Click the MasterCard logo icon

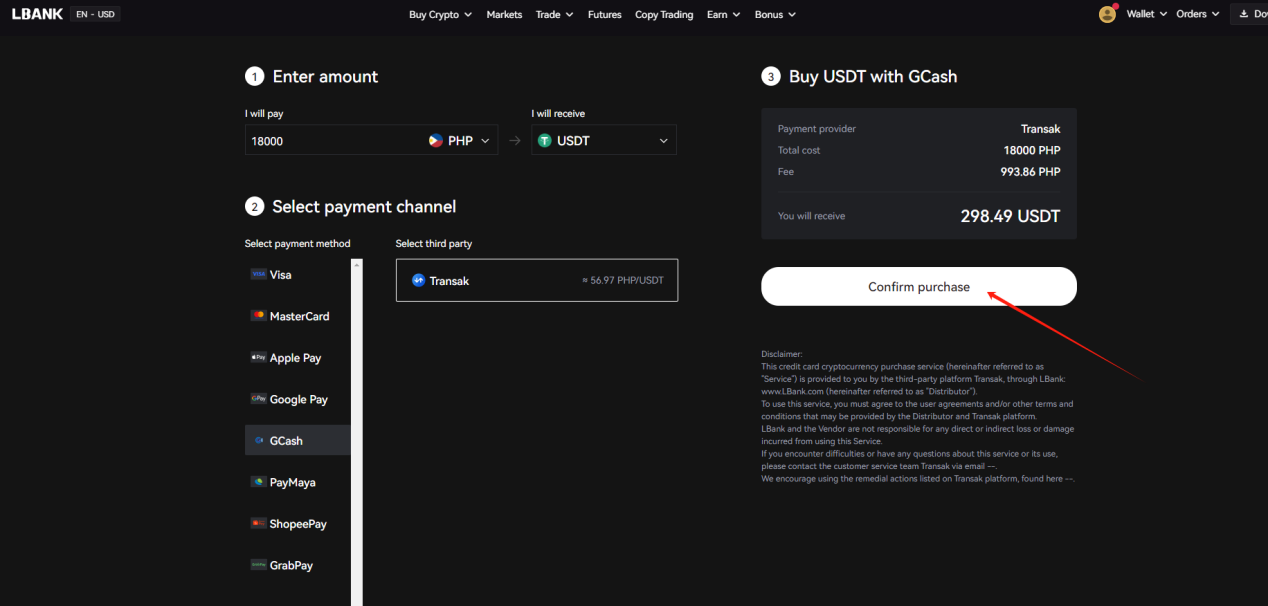point(258,316)
